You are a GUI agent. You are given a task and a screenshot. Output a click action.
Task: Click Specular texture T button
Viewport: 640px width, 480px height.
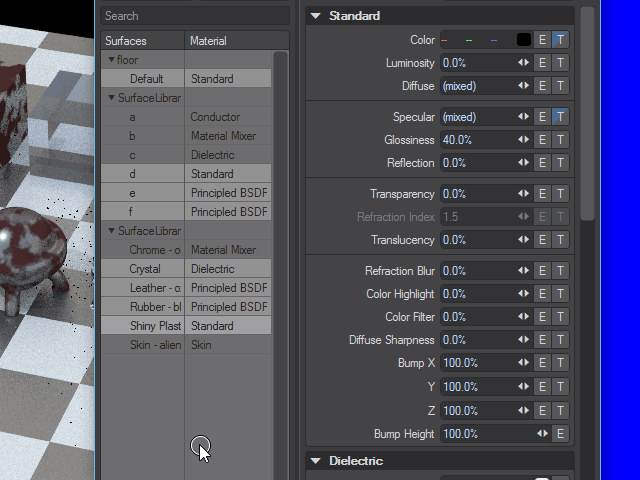(x=560, y=117)
